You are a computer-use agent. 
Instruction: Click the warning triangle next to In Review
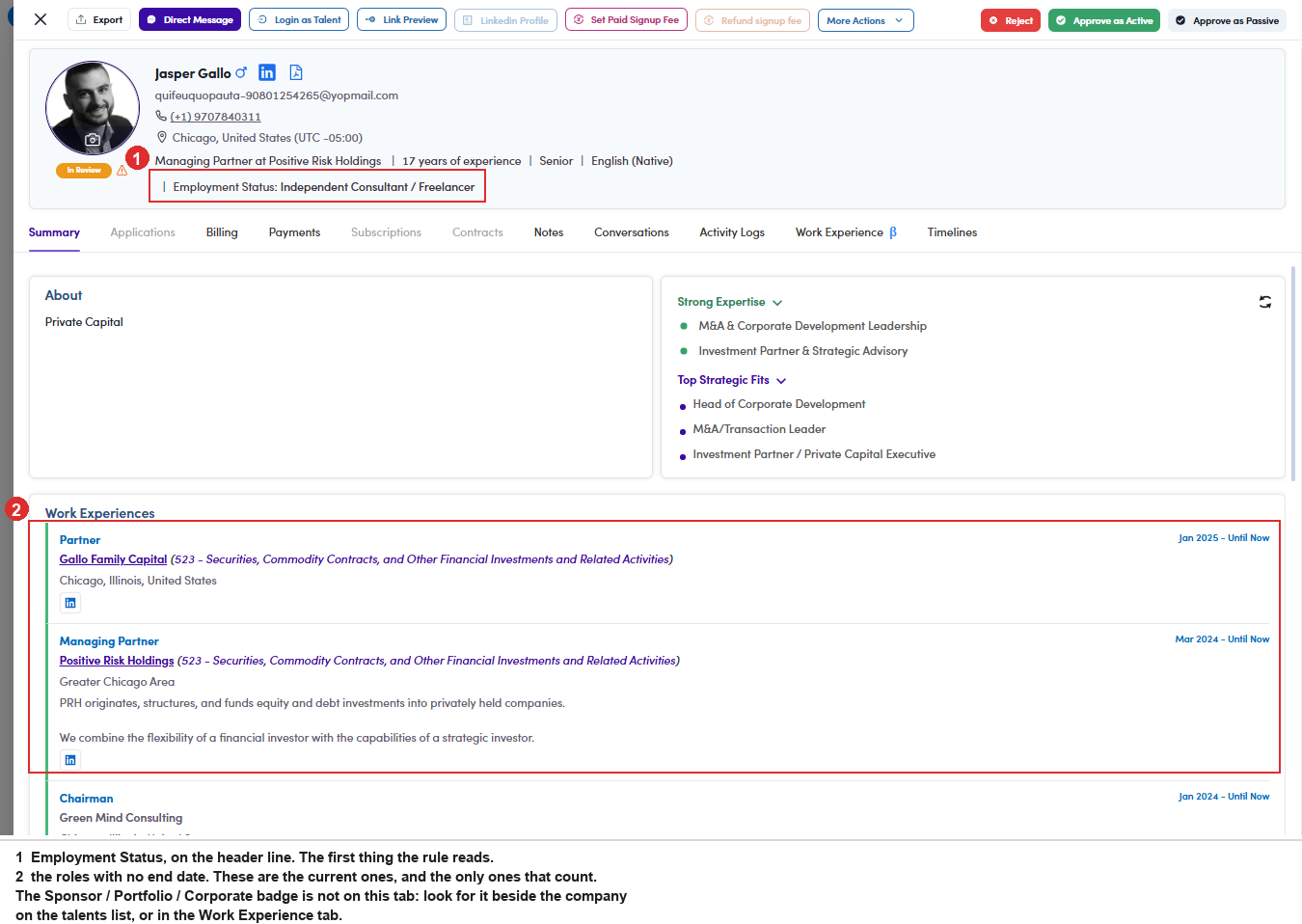(122, 171)
